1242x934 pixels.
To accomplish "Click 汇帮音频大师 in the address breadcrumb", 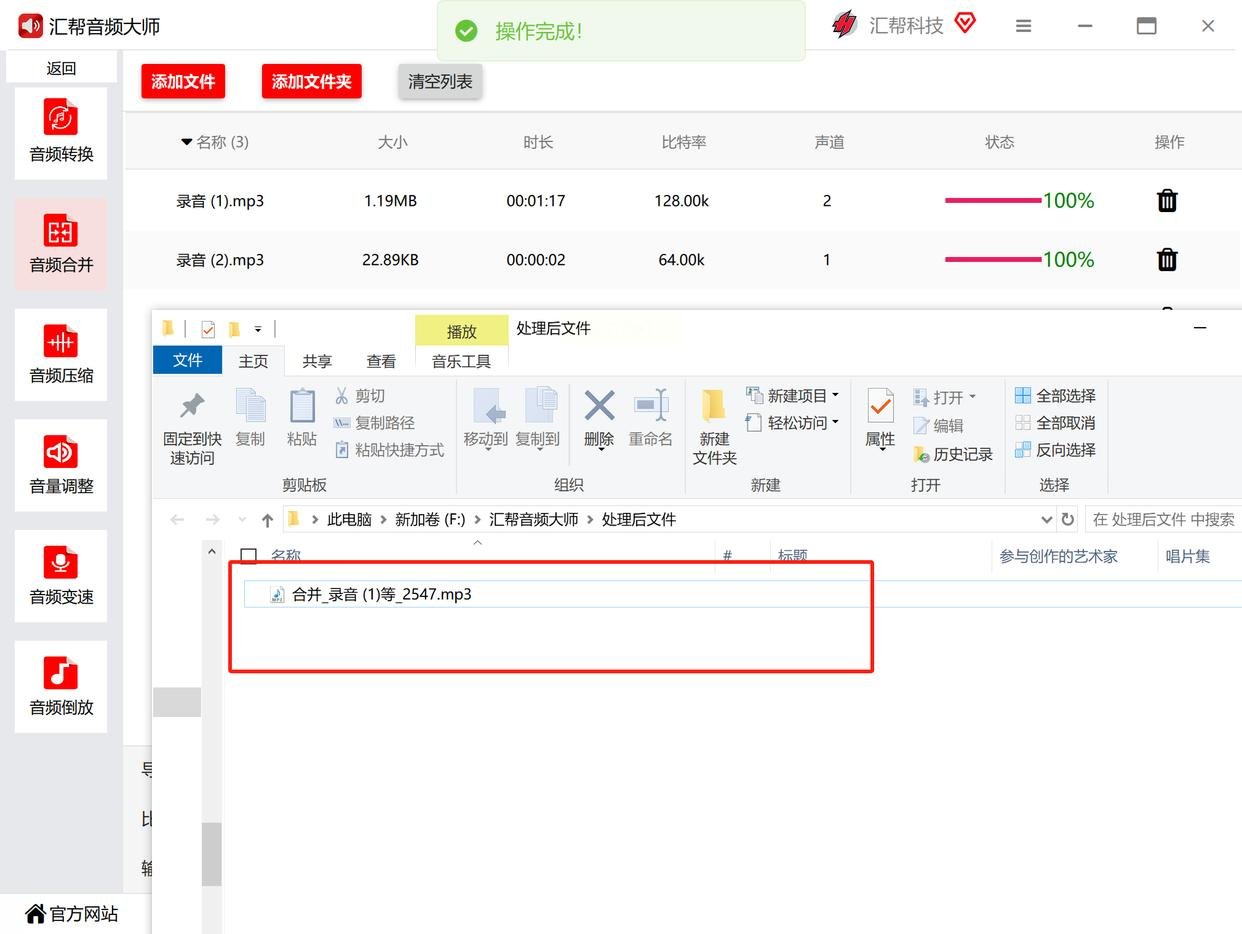I will click(534, 520).
